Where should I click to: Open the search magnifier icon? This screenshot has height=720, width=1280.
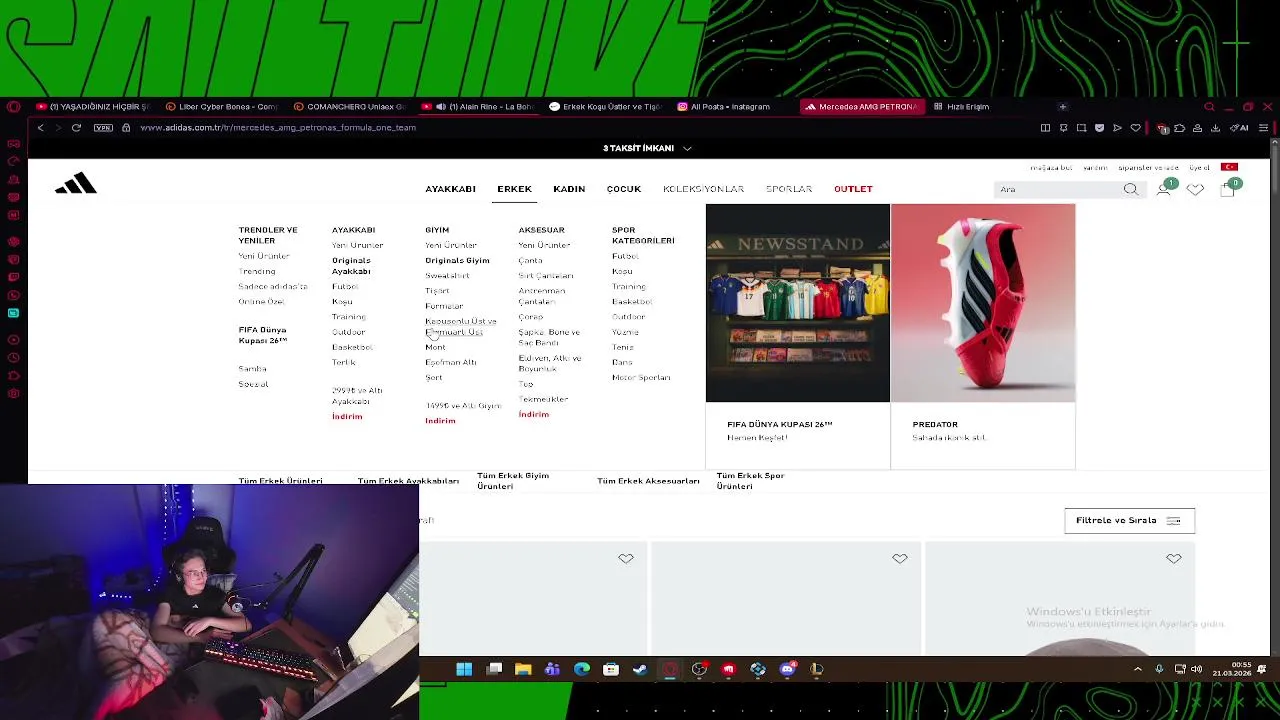click(1130, 189)
